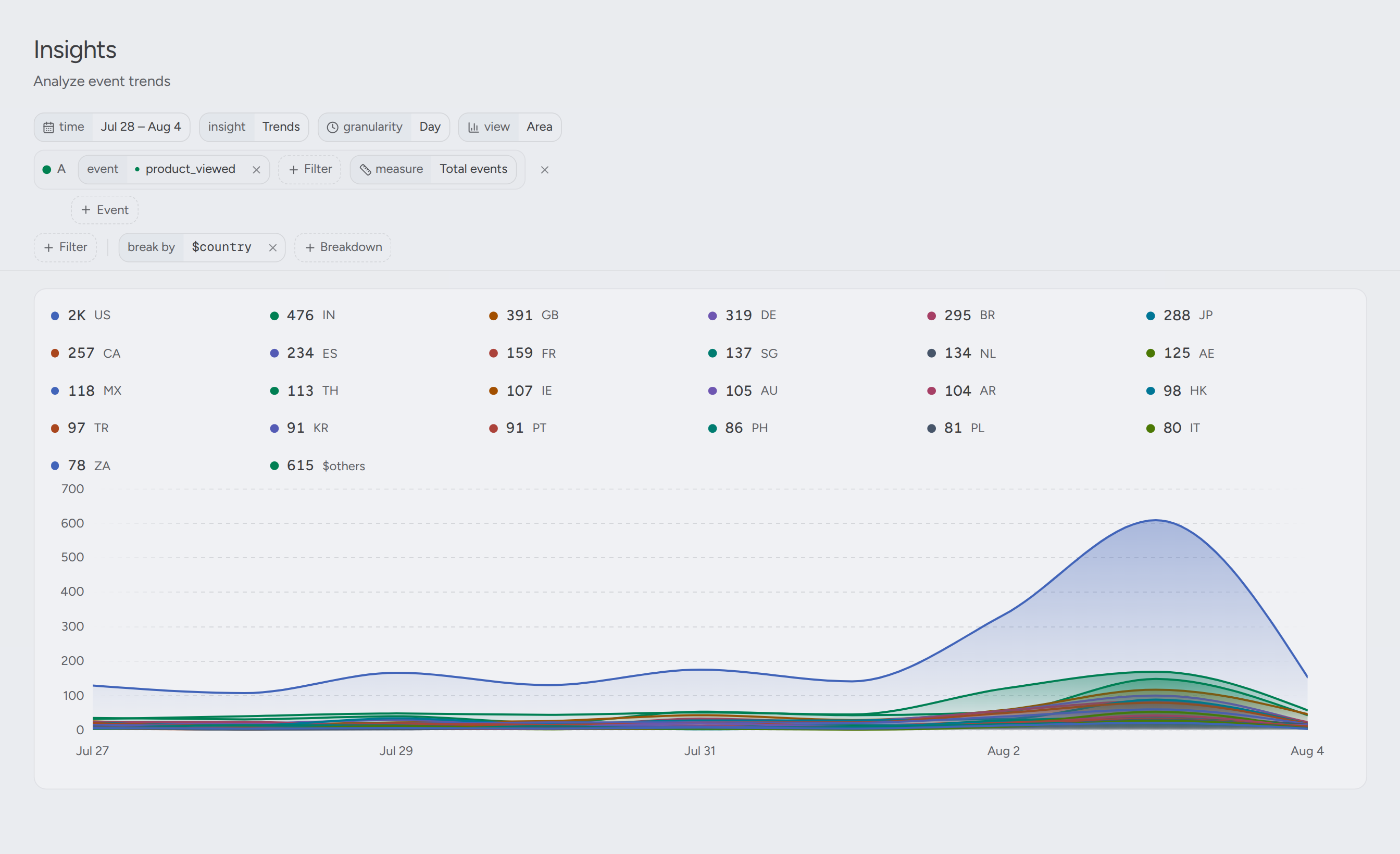Screen dimensions: 1400x854
Task: Click the Jul 29 x-axis label
Action: pyautogui.click(x=396, y=751)
